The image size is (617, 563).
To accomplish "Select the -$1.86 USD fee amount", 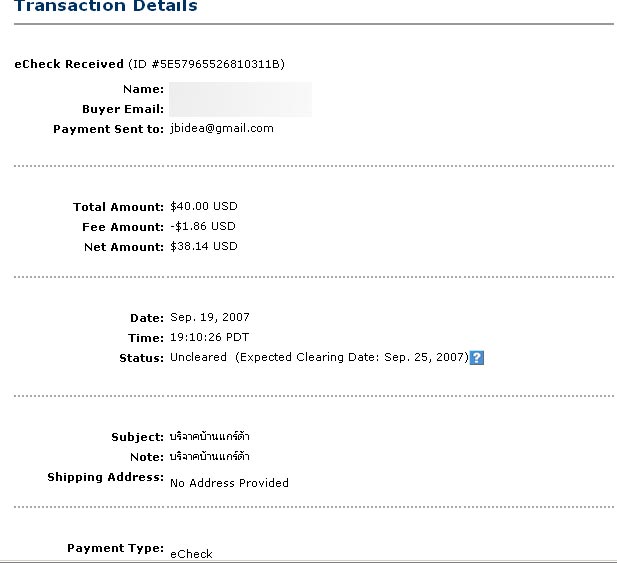I will pyautogui.click(x=203, y=226).
